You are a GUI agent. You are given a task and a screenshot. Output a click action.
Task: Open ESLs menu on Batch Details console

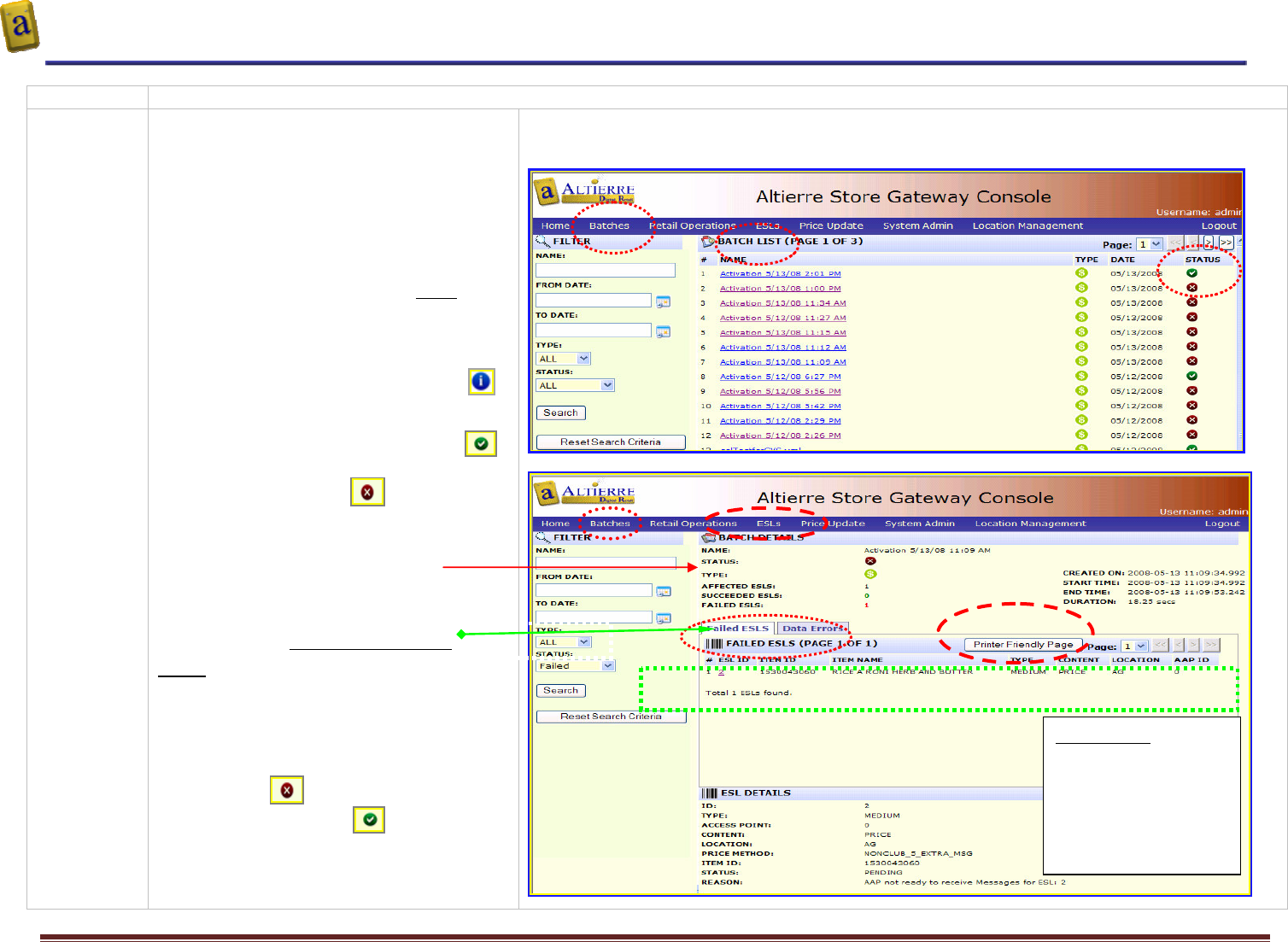pyautogui.click(x=769, y=524)
